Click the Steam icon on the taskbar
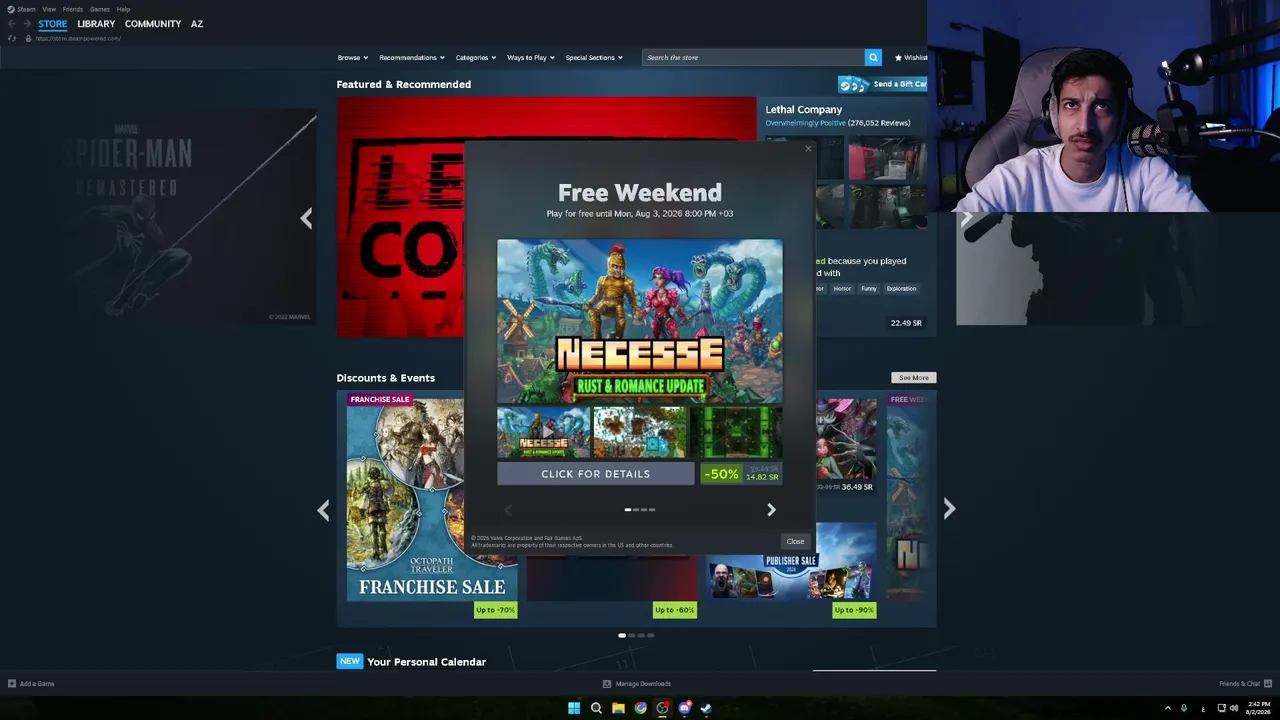Screen dimensions: 1280x720 [706, 708]
